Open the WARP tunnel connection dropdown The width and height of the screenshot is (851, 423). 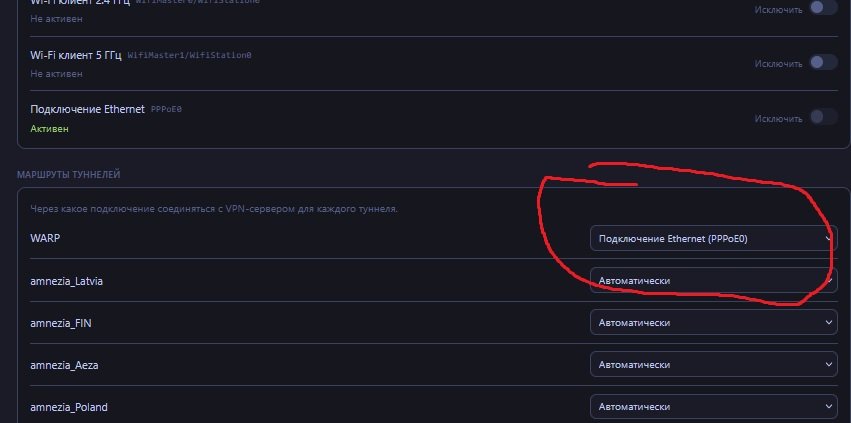coord(713,238)
